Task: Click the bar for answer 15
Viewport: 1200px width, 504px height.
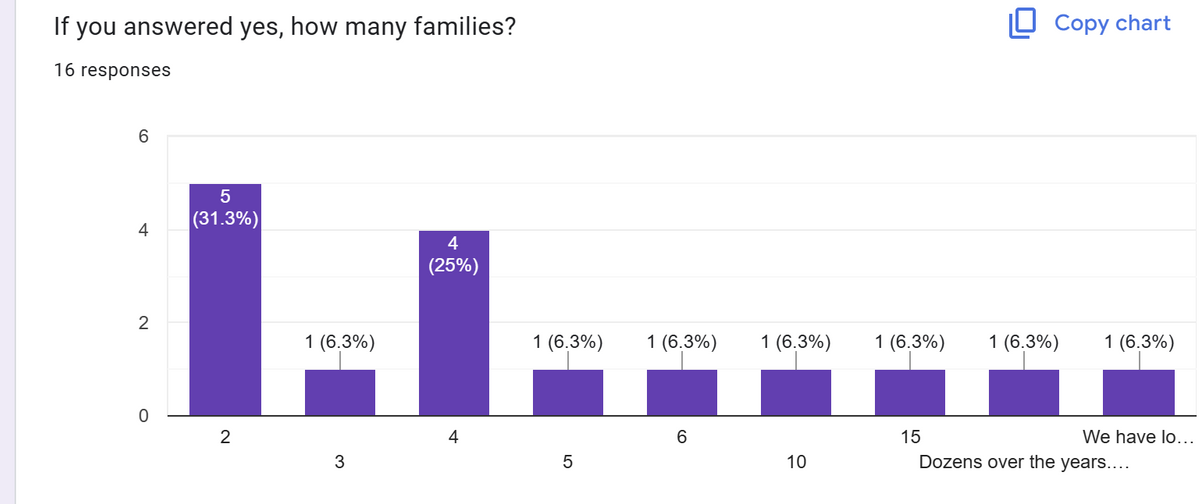Action: coord(909,392)
